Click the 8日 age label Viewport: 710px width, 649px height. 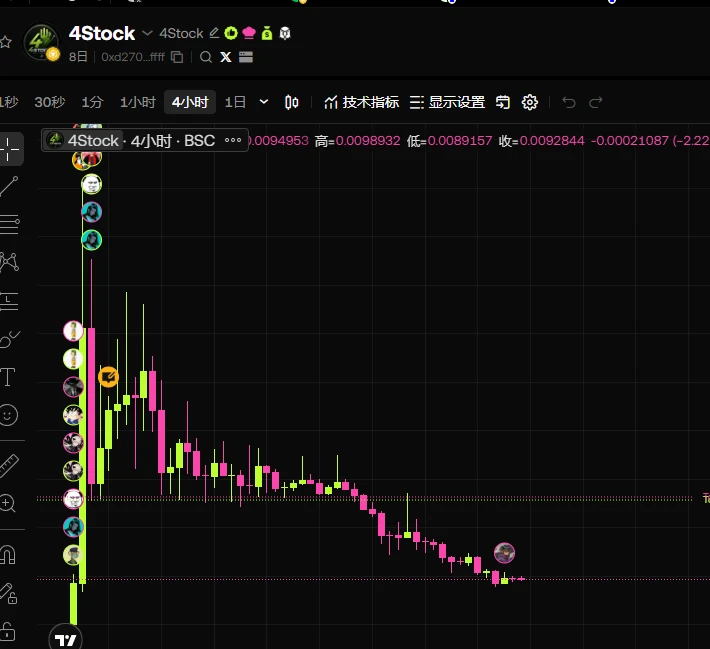coord(78,57)
